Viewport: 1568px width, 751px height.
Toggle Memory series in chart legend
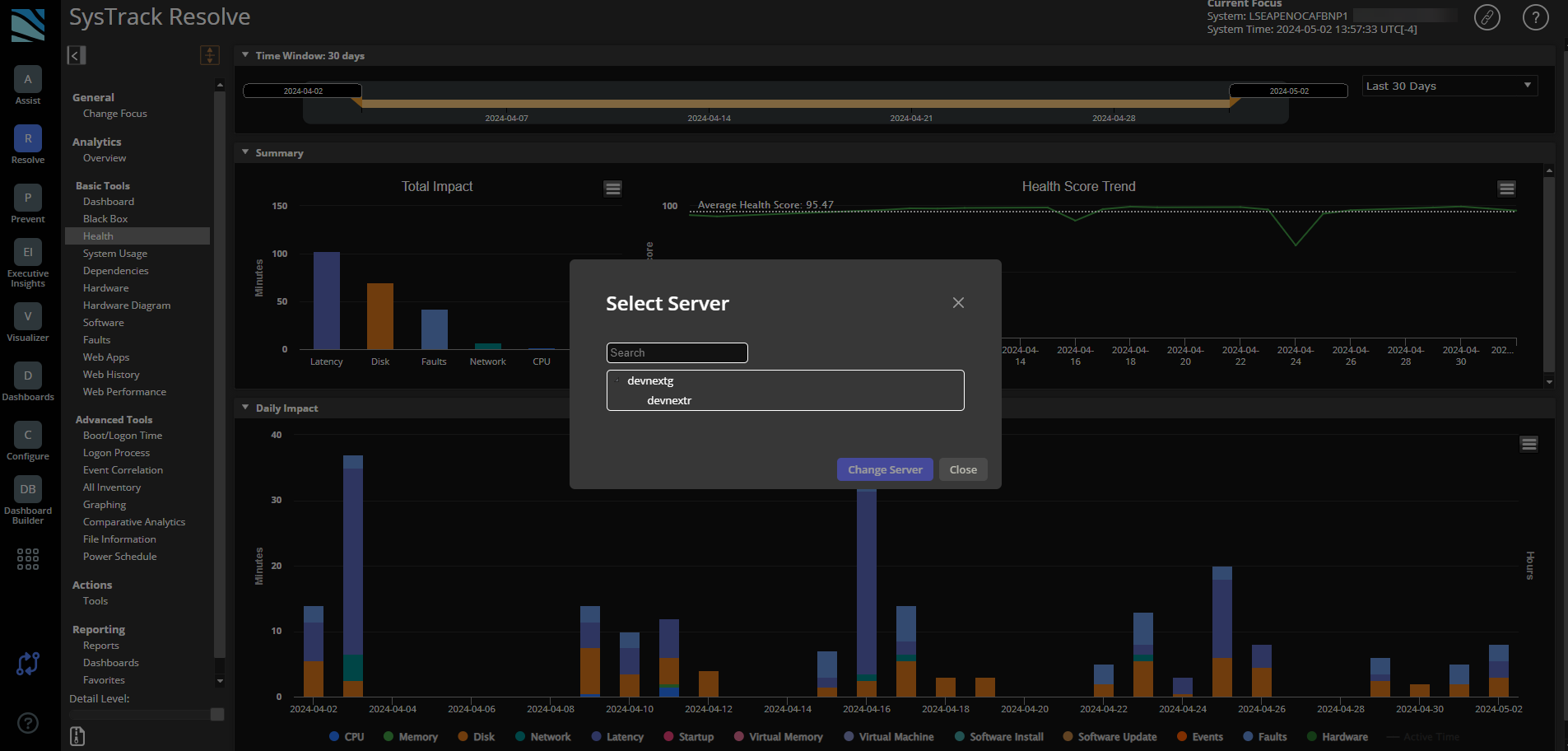(411, 737)
